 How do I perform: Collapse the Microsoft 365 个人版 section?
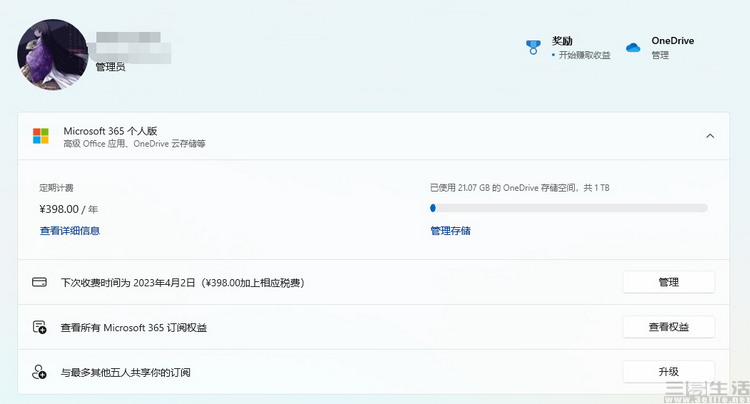710,136
